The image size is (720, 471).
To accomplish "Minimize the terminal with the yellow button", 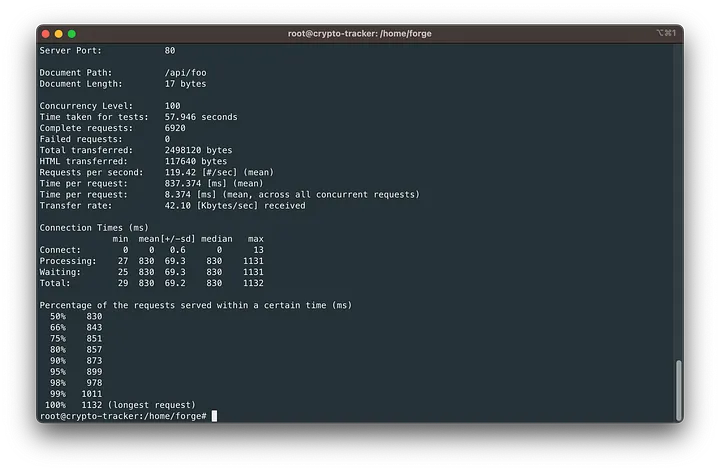I will [58, 34].
